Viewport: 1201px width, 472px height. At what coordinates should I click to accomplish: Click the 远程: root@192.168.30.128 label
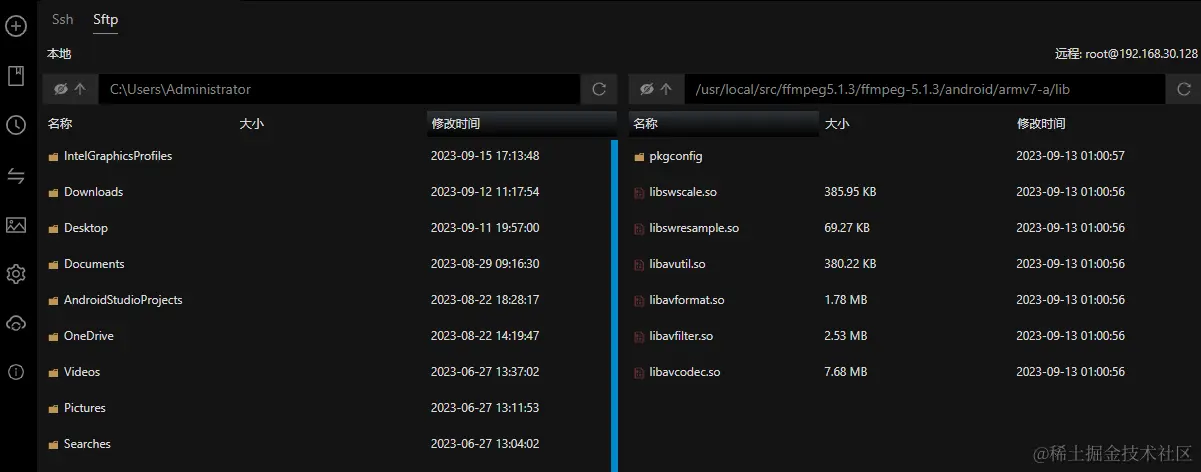point(1126,54)
